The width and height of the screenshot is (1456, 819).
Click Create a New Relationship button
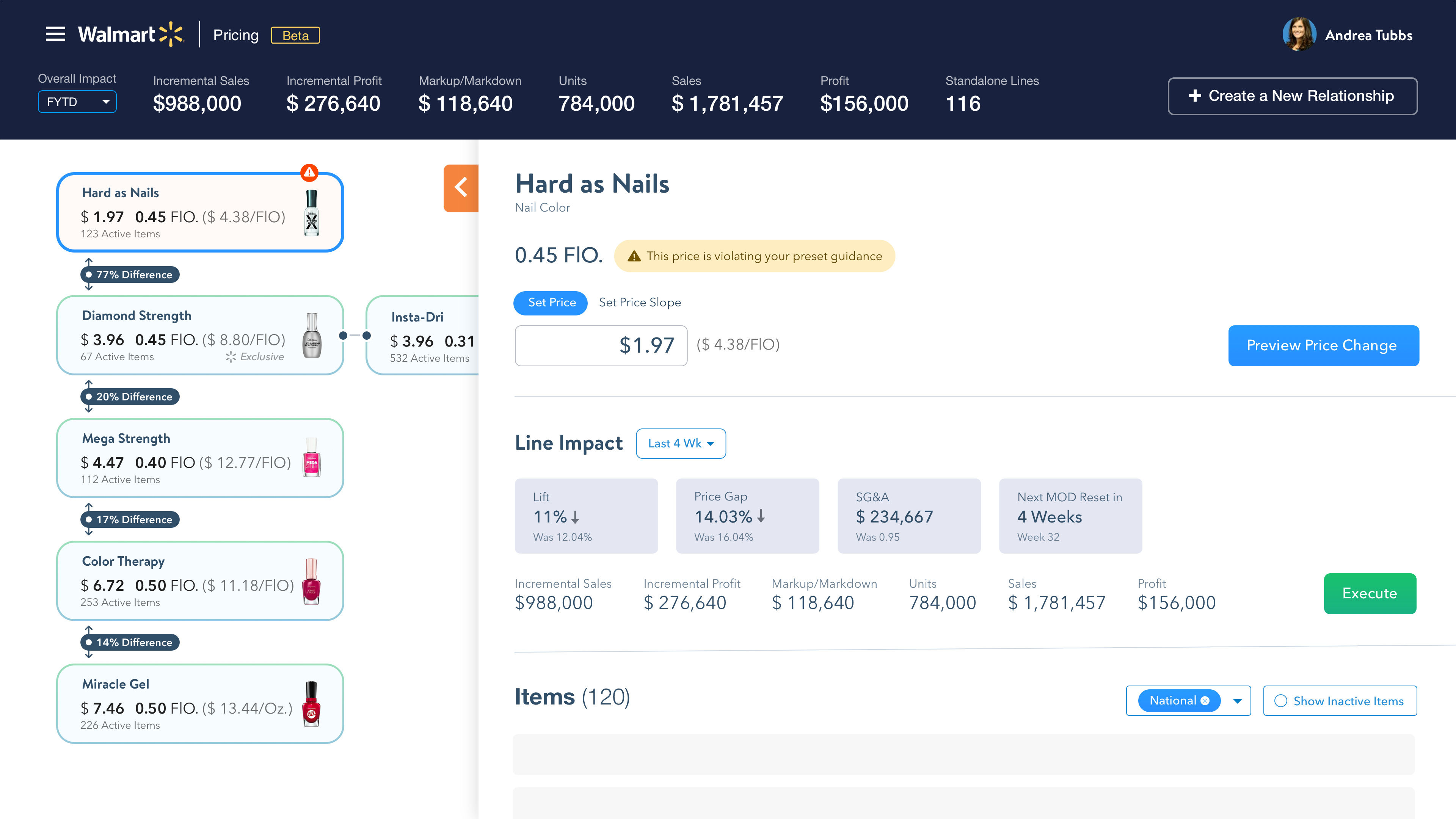[x=1292, y=96]
